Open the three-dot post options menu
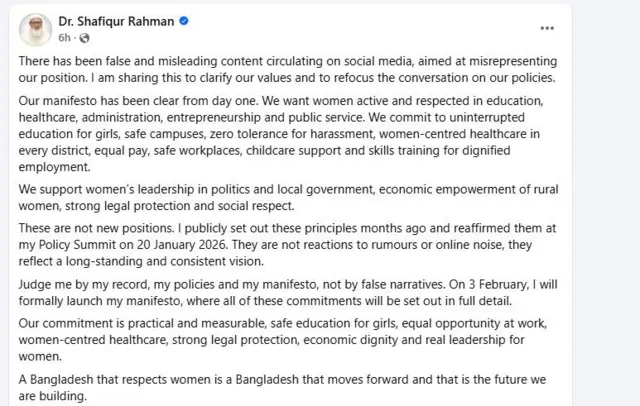This screenshot has height=406, width=640. coord(547,27)
